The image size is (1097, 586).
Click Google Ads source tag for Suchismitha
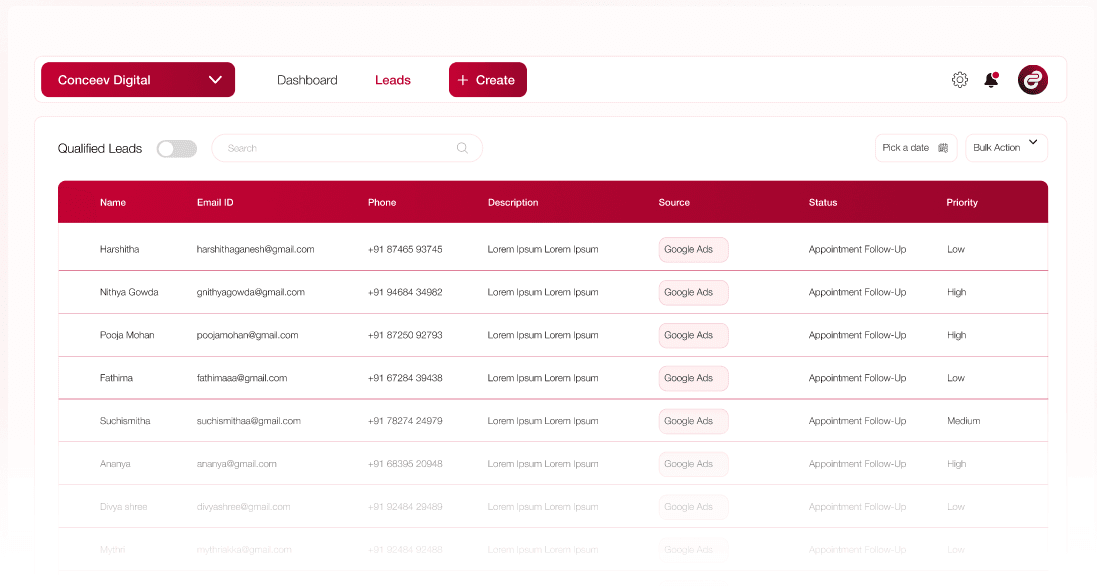(693, 421)
